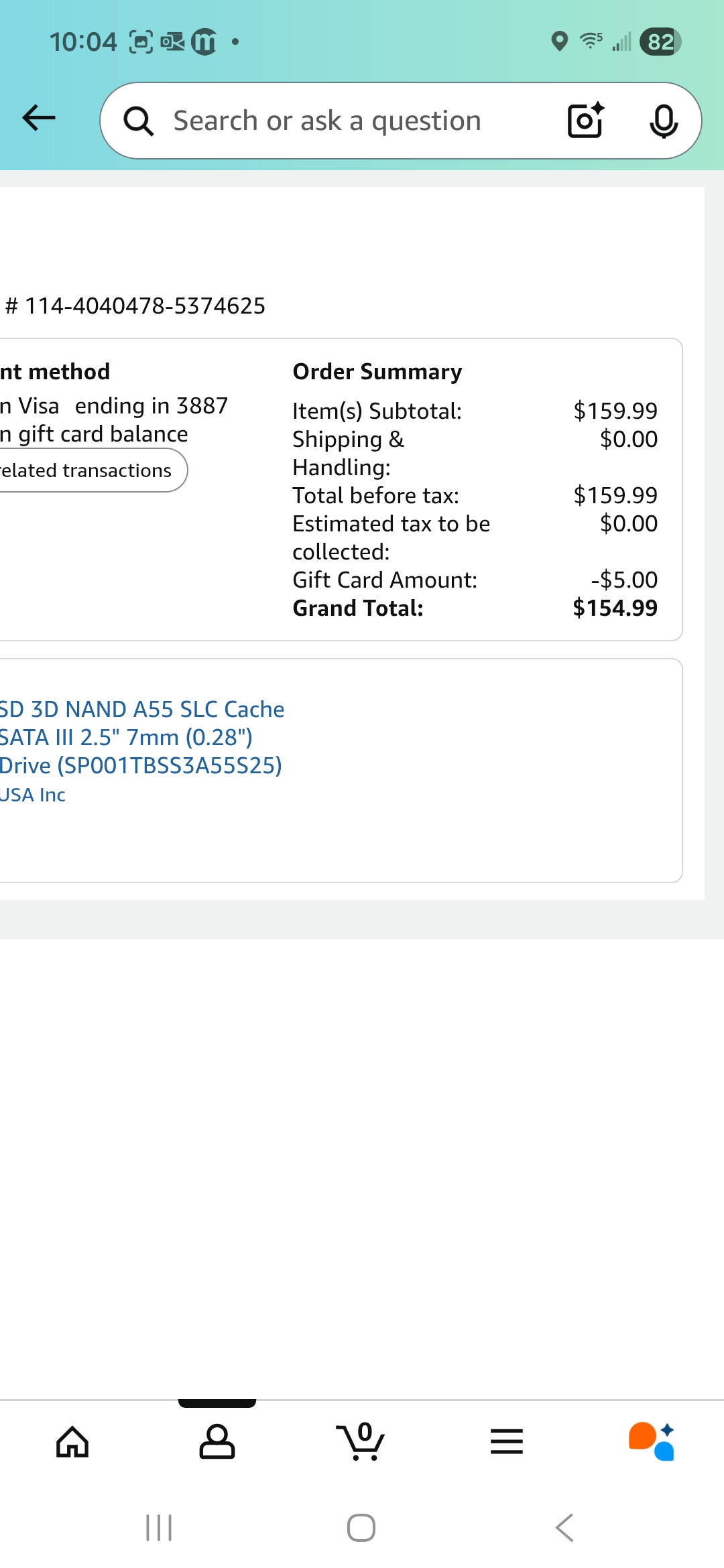Open the shopping cart icon
The width and height of the screenshot is (724, 1568).
point(361,1442)
